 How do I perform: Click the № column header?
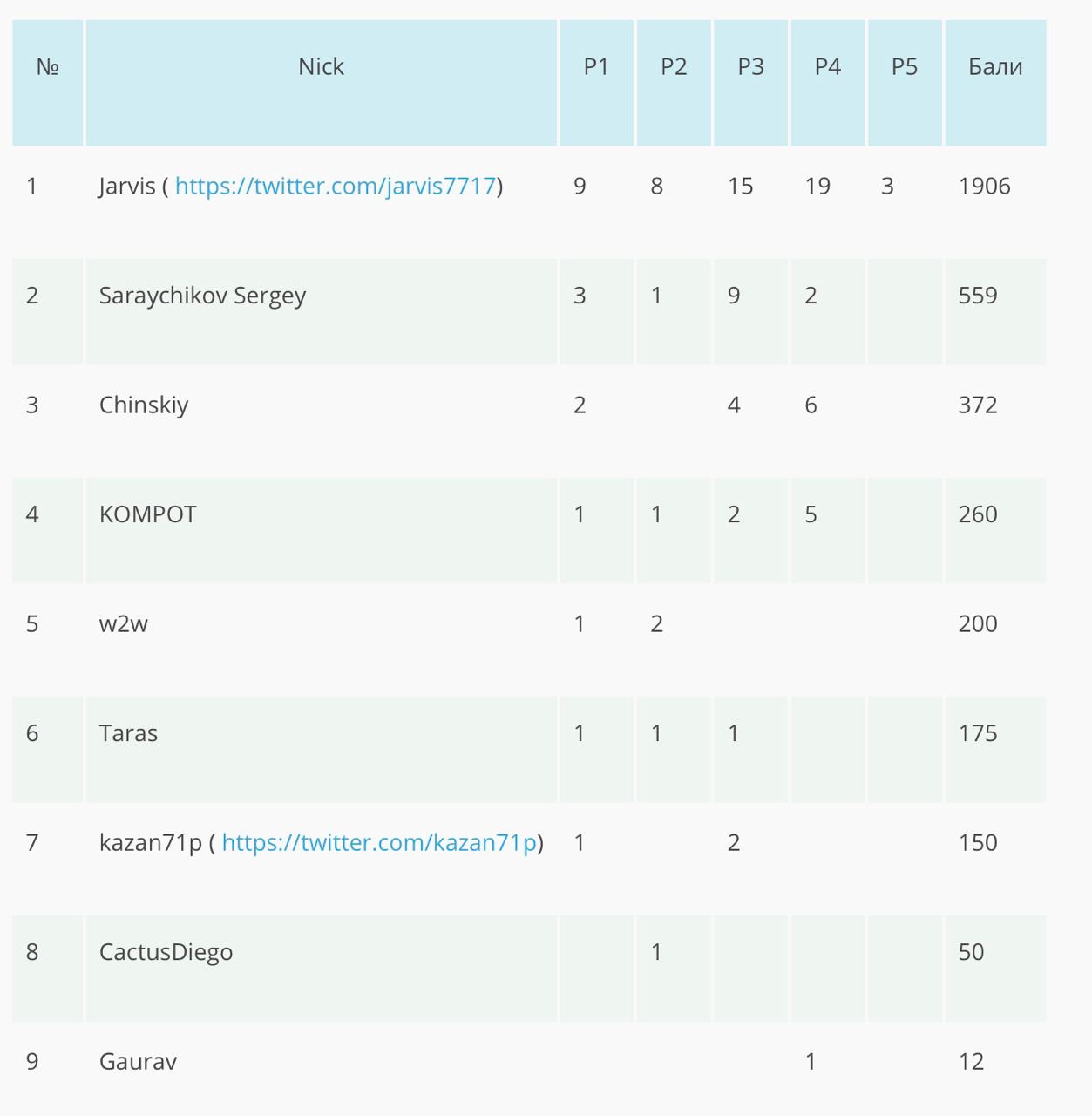pos(48,82)
